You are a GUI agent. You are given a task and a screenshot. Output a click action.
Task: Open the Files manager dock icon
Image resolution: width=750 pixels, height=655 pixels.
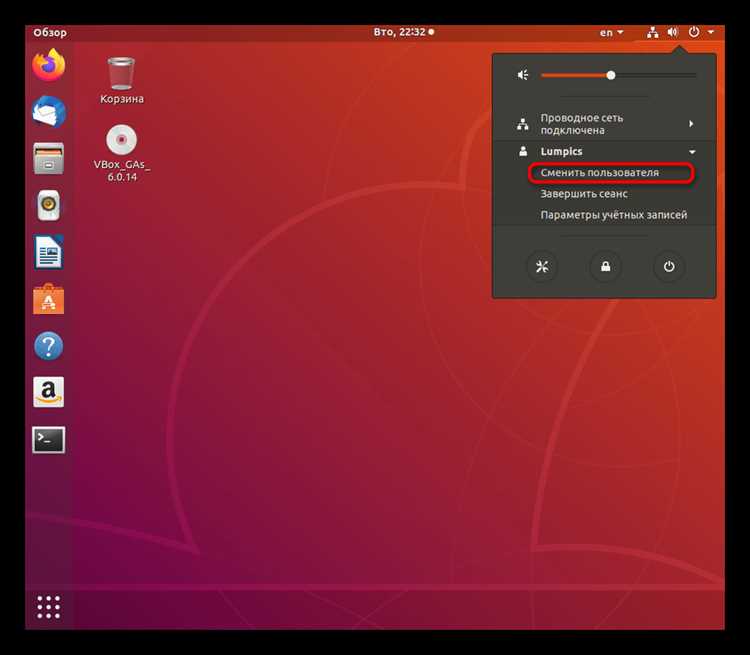point(49,158)
